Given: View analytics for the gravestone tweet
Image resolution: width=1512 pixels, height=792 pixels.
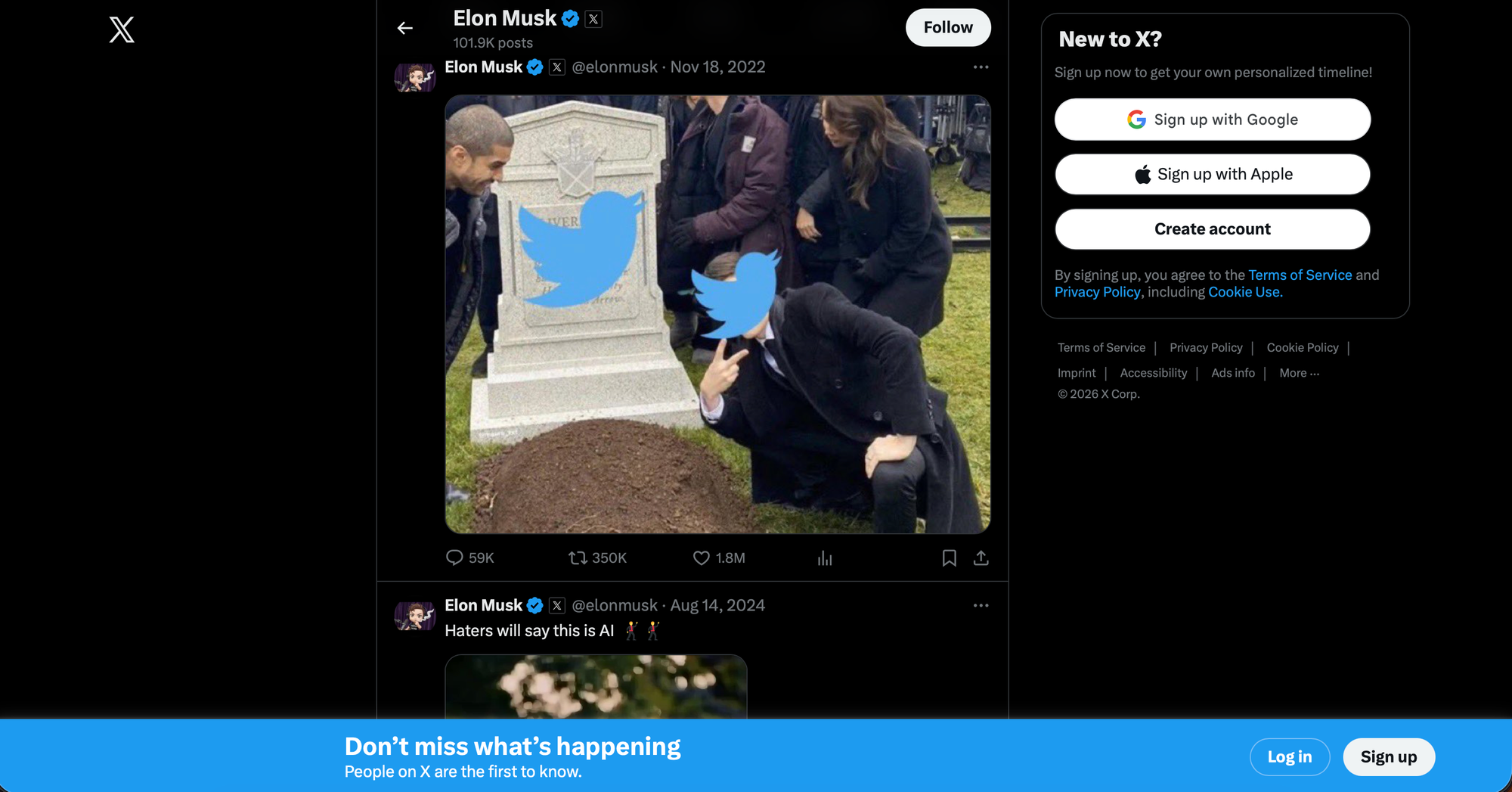Looking at the screenshot, I should (x=825, y=558).
